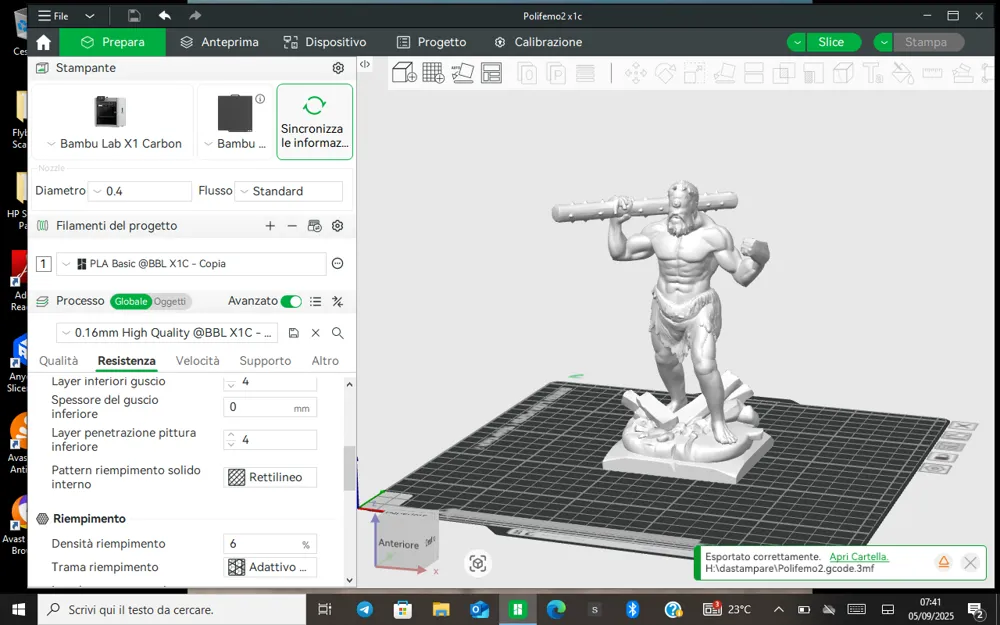This screenshot has height=625, width=1000.
Task: Switch to the Supporto tab
Action: [x=265, y=361]
